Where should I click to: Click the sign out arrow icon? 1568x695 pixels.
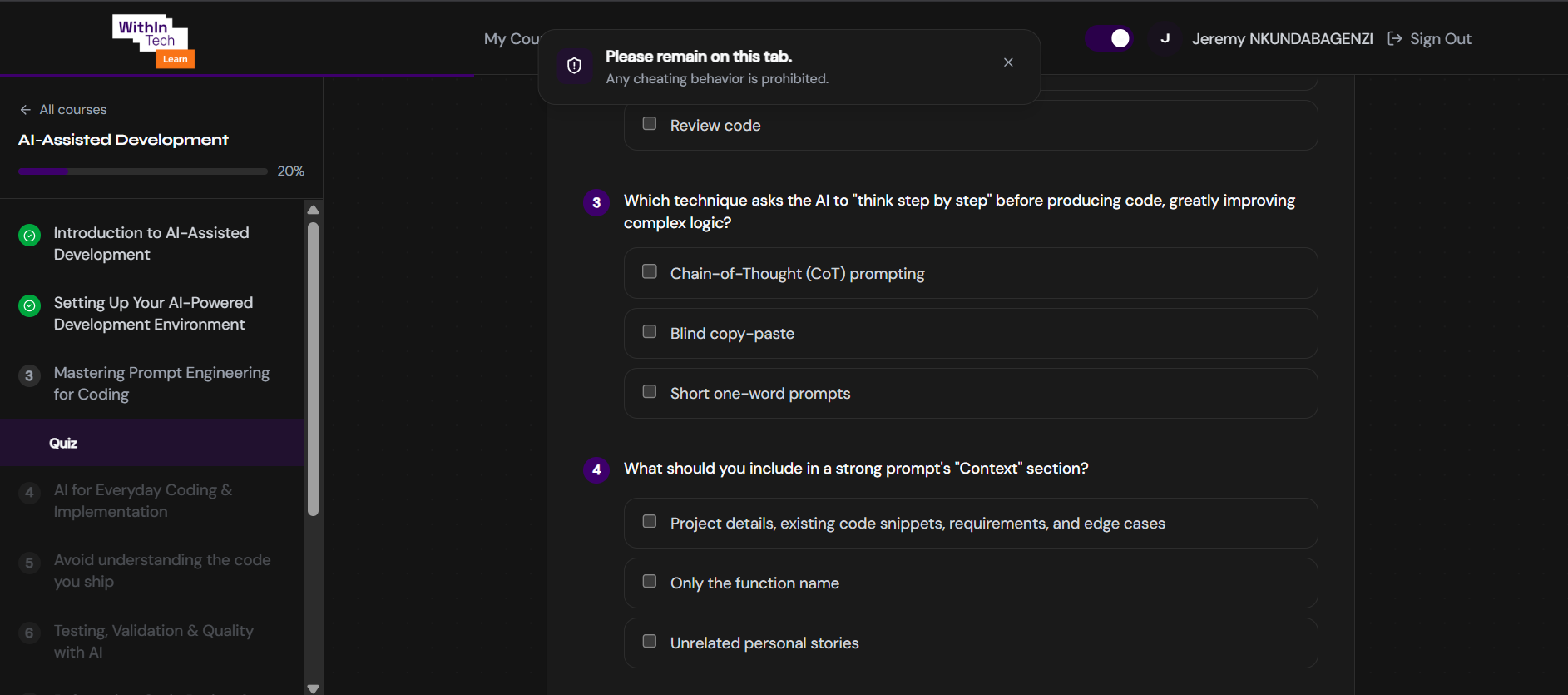1395,38
